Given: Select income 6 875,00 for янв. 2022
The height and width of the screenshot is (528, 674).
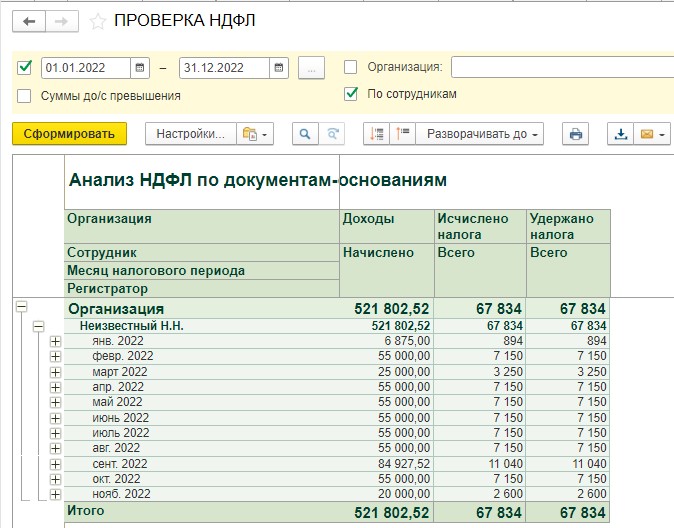Looking at the screenshot, I should click(386, 341).
